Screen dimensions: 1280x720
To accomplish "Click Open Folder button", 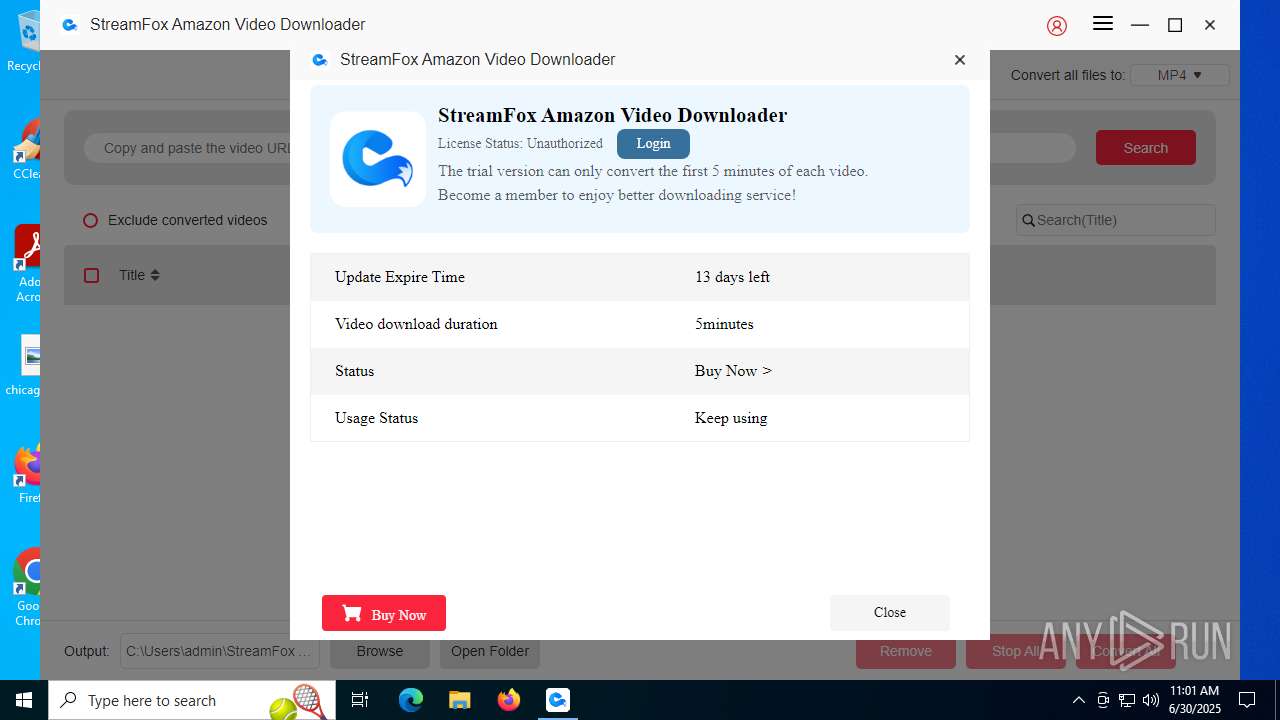I will click(x=490, y=651).
